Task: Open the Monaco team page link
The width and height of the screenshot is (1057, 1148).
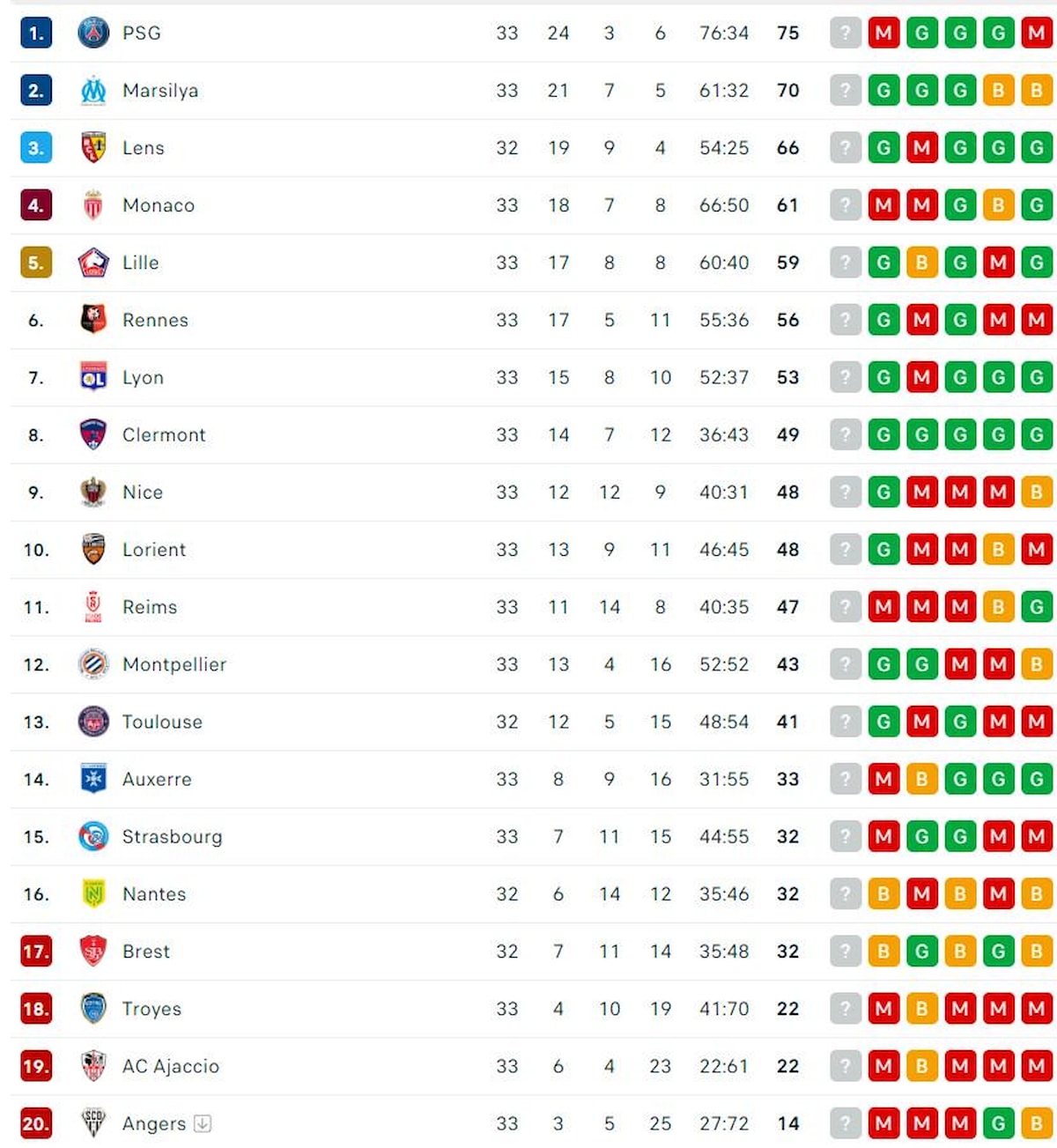Action: click(x=159, y=205)
